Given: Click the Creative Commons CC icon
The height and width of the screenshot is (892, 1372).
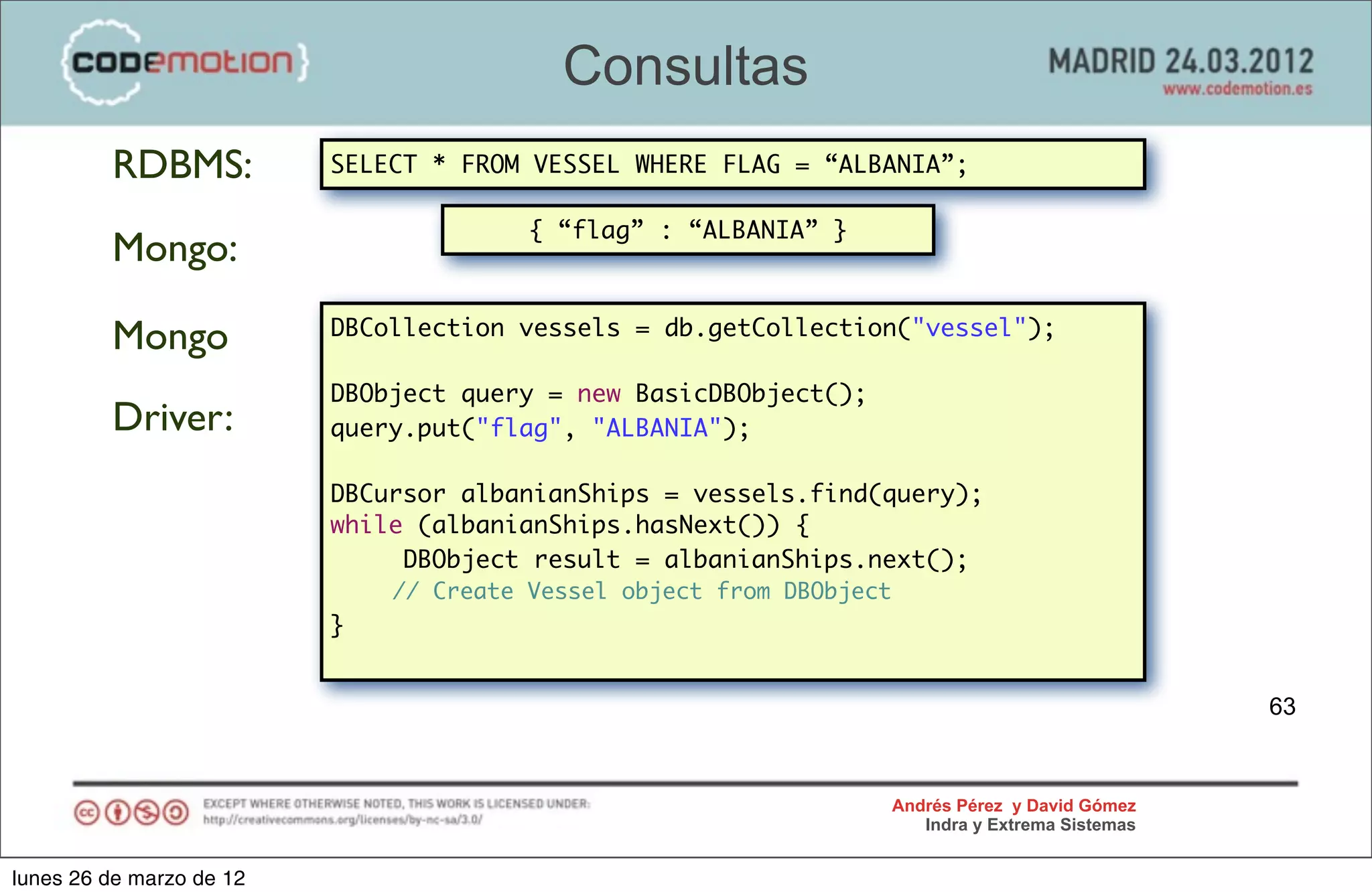Looking at the screenshot, I should tap(87, 813).
